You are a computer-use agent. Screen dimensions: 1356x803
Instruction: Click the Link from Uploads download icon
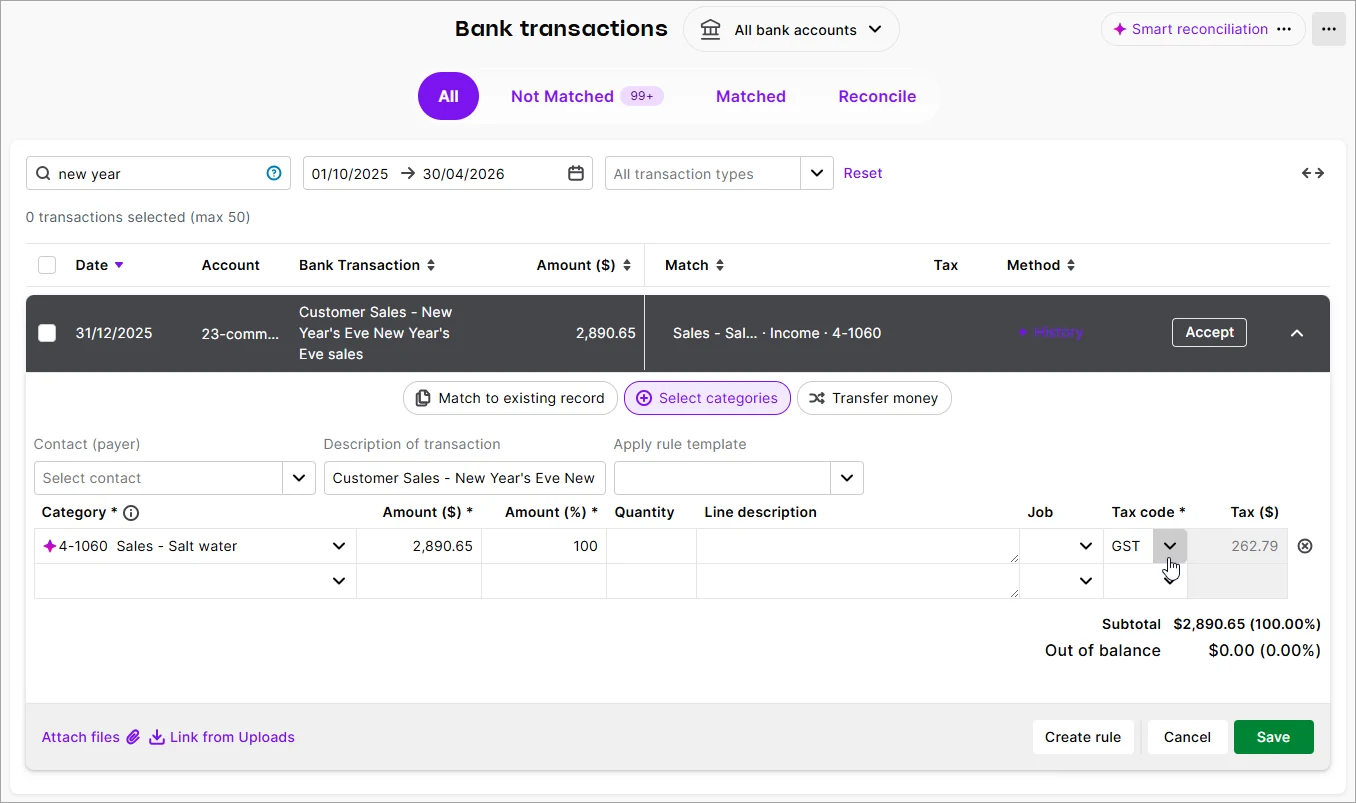point(155,737)
